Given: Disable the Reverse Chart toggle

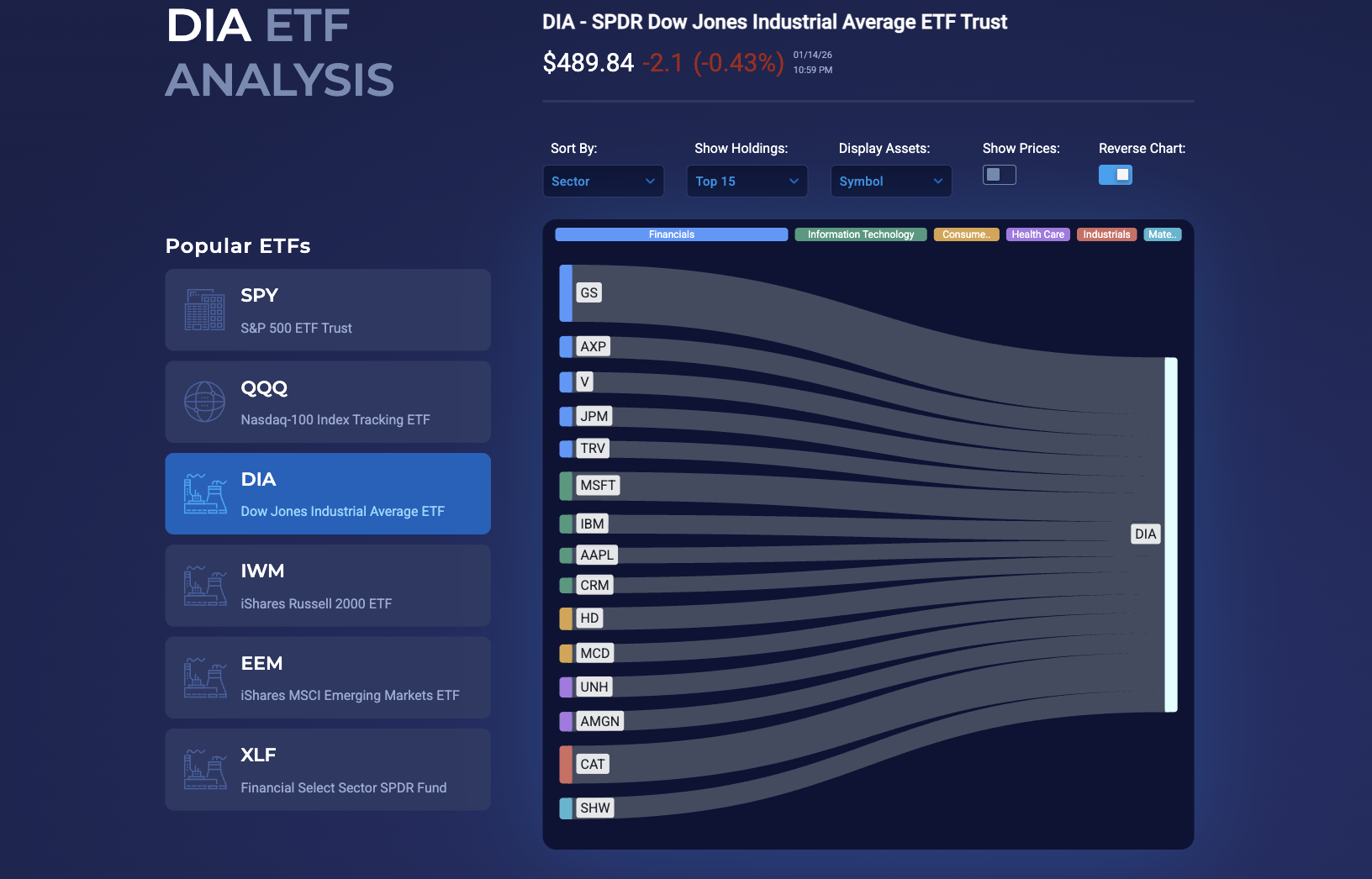Looking at the screenshot, I should (1116, 175).
